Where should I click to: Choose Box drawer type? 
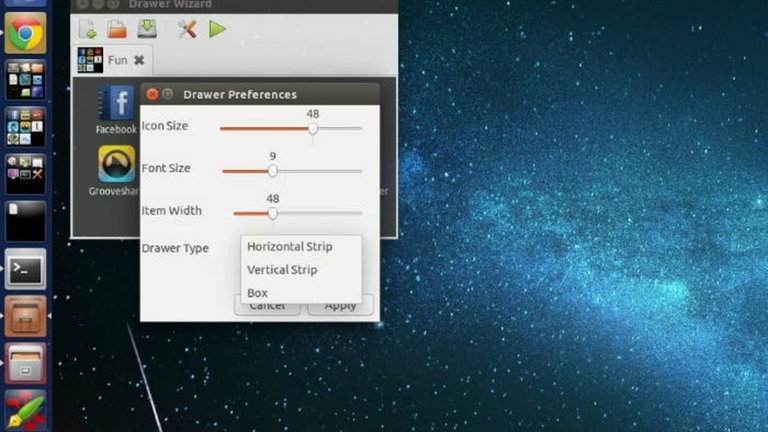pos(301,293)
